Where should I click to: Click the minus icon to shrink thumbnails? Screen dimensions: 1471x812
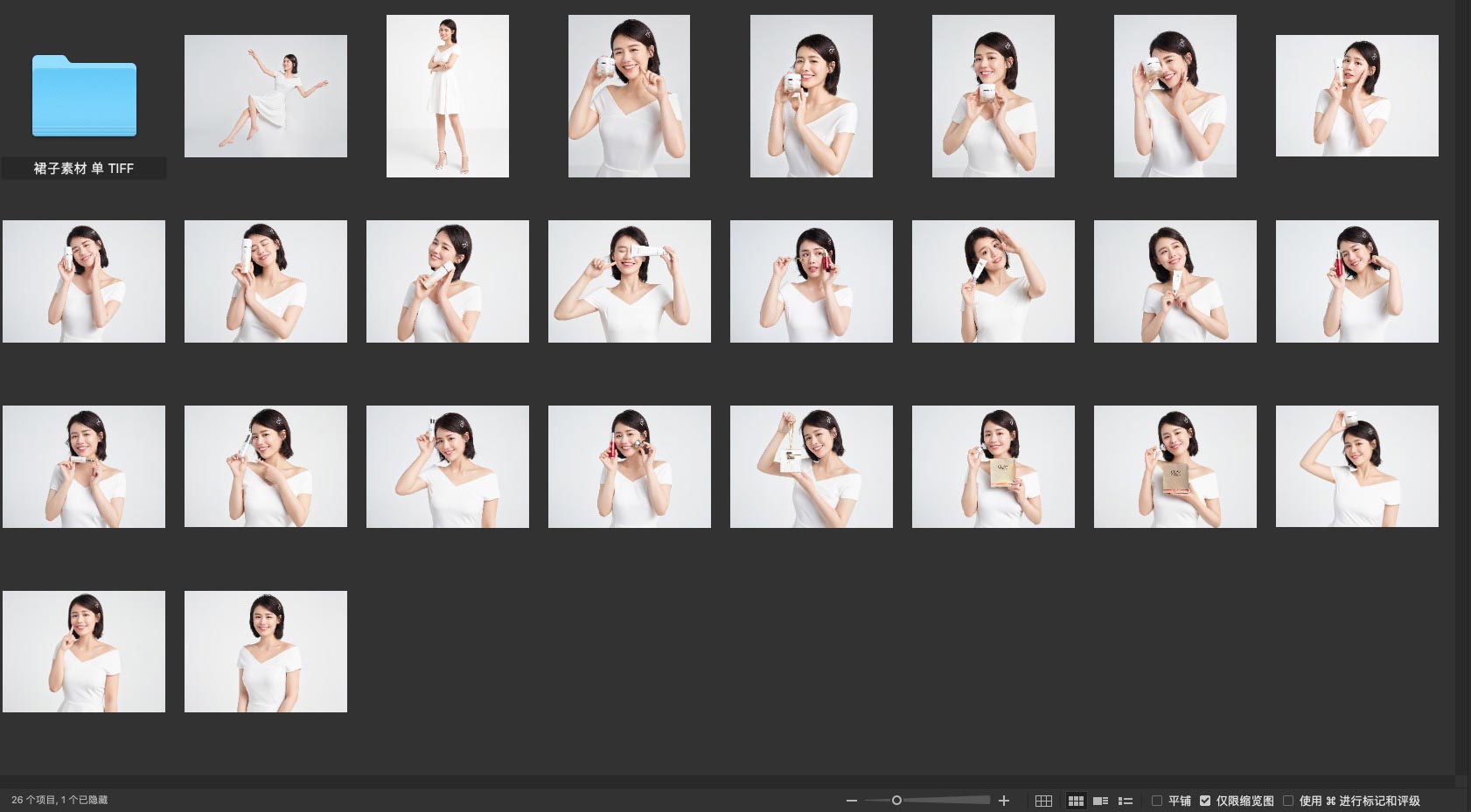[x=851, y=801]
